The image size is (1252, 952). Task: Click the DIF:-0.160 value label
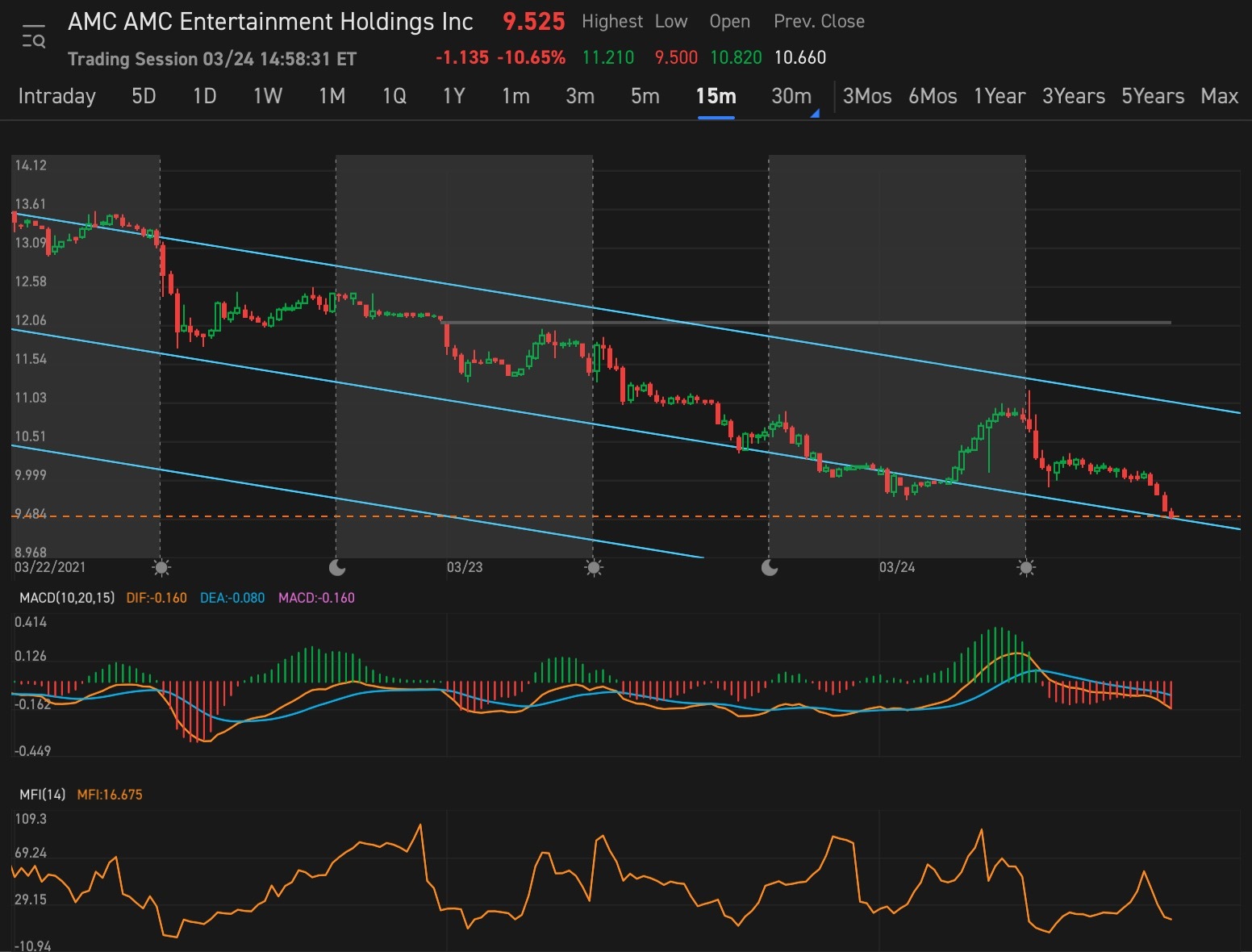pyautogui.click(x=156, y=598)
